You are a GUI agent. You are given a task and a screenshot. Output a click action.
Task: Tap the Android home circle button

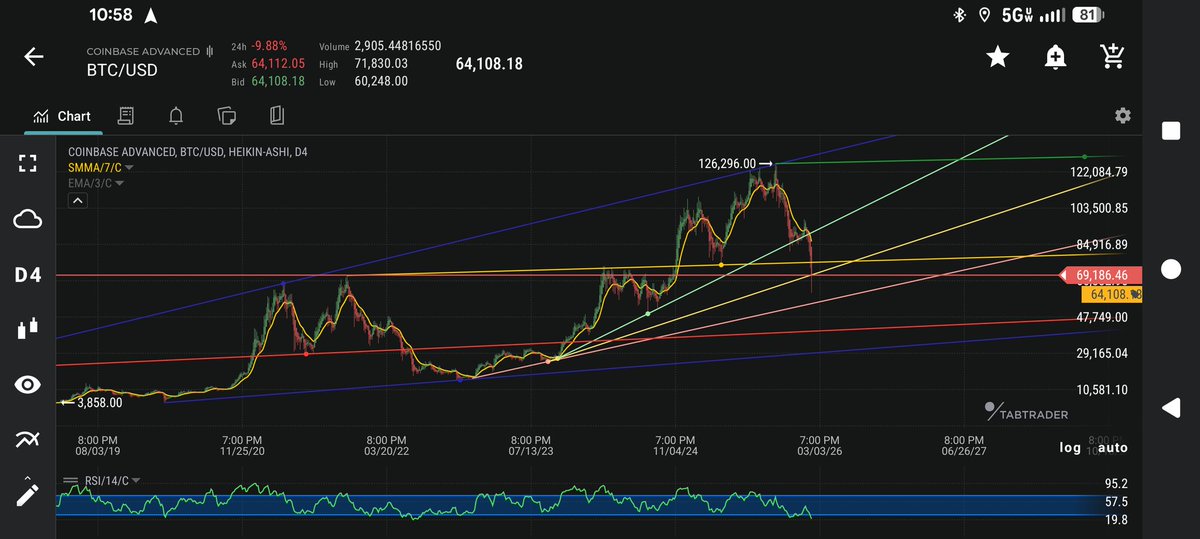1171,270
